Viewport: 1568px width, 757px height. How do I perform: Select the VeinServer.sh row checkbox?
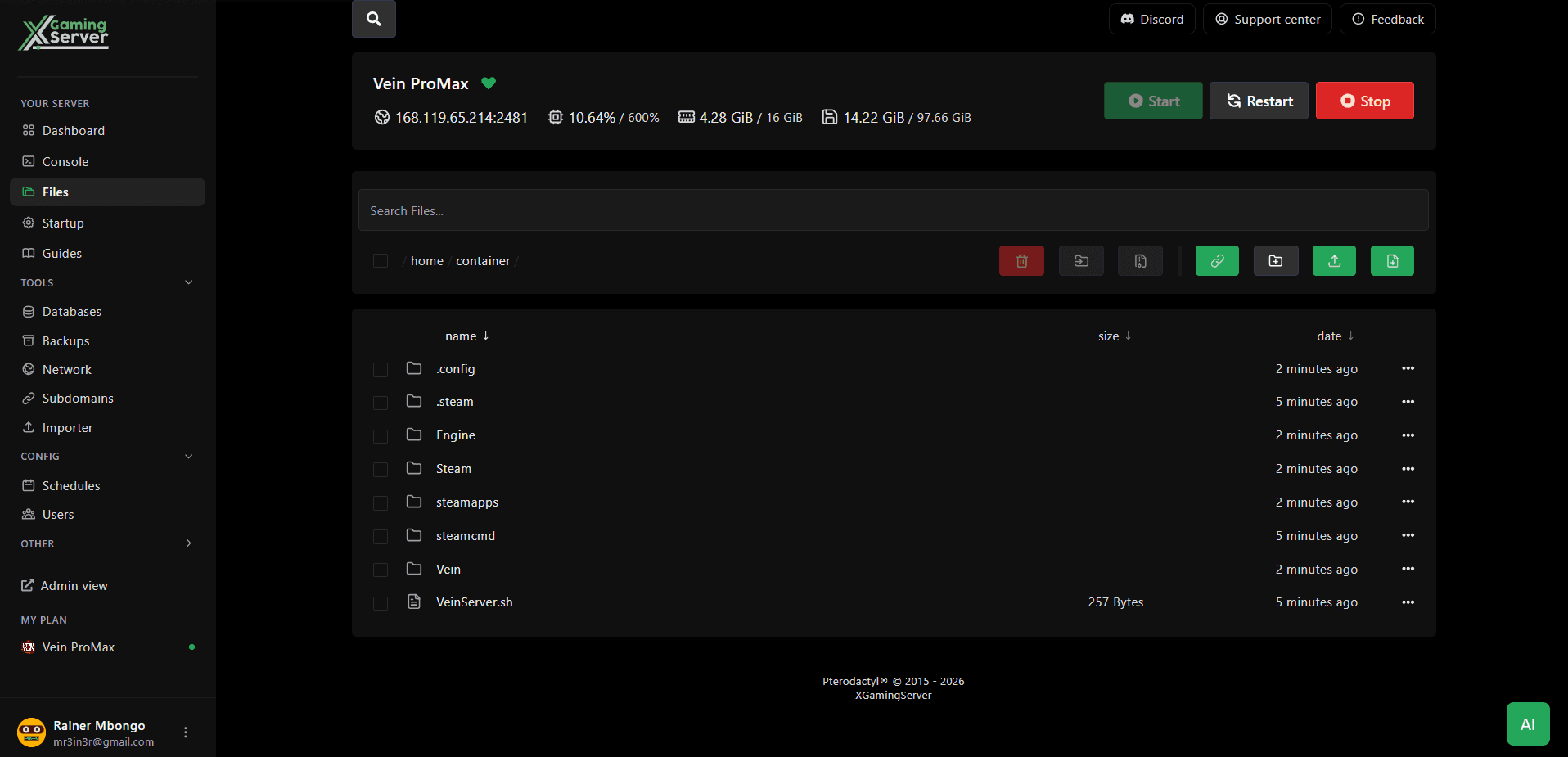[381, 603]
